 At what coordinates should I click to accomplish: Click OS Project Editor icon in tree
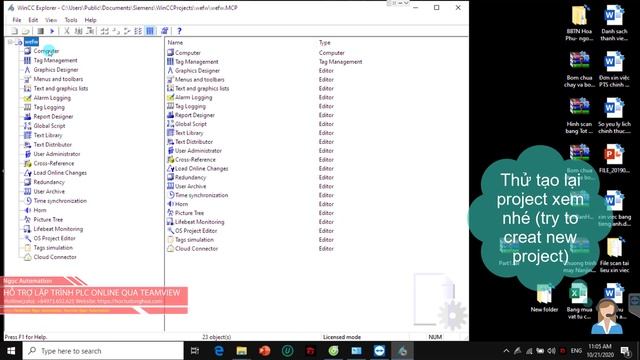pyautogui.click(x=27, y=238)
